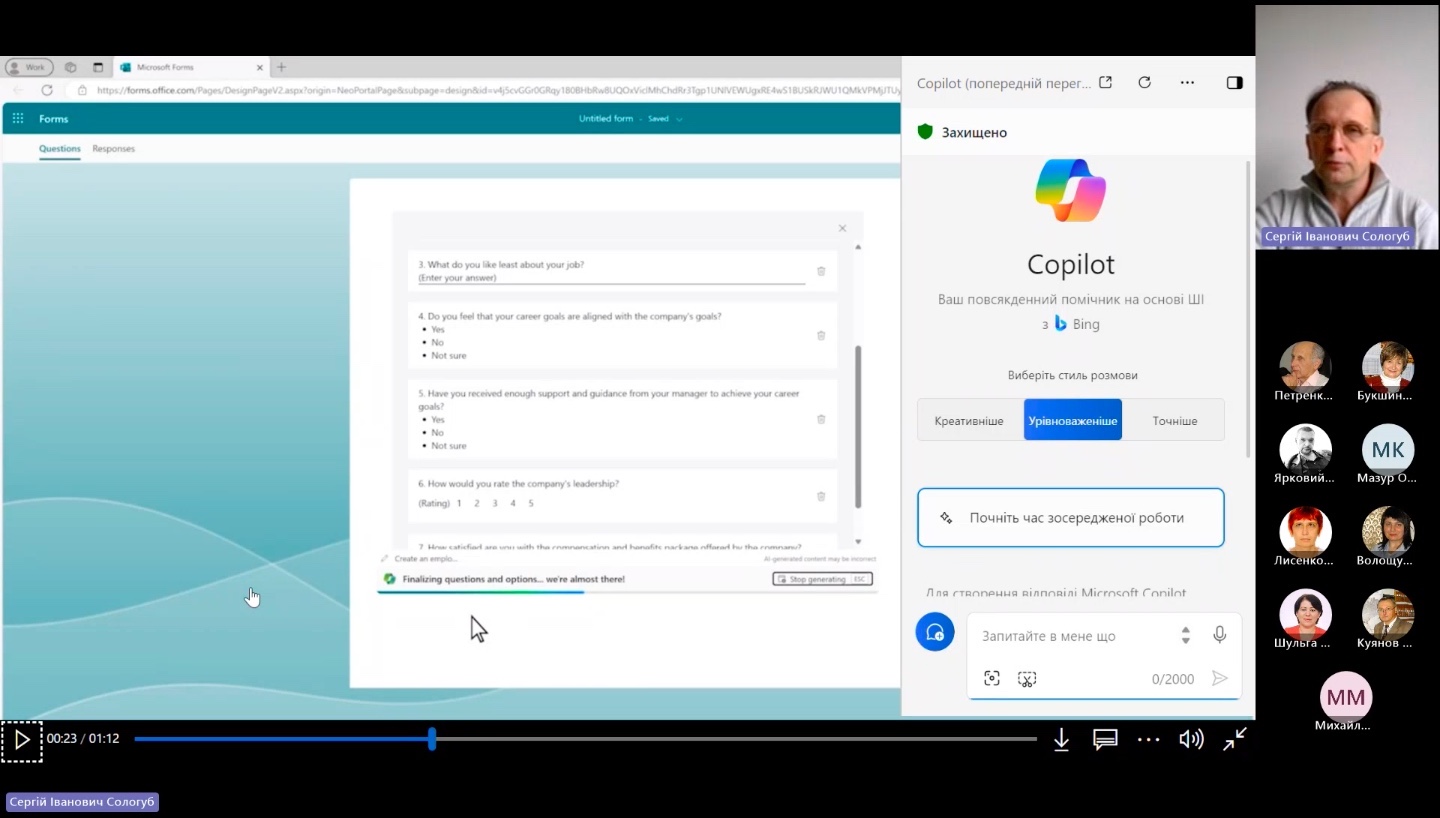Play the recorded video
The height and width of the screenshot is (818, 1440).
click(22, 740)
